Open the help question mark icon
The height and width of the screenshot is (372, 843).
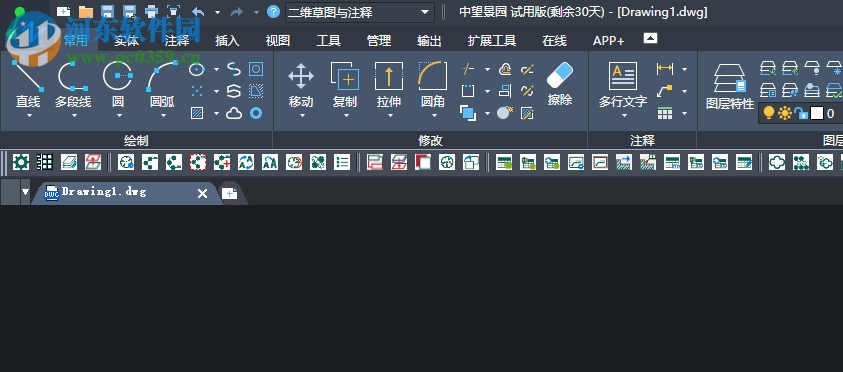pyautogui.click(x=274, y=11)
